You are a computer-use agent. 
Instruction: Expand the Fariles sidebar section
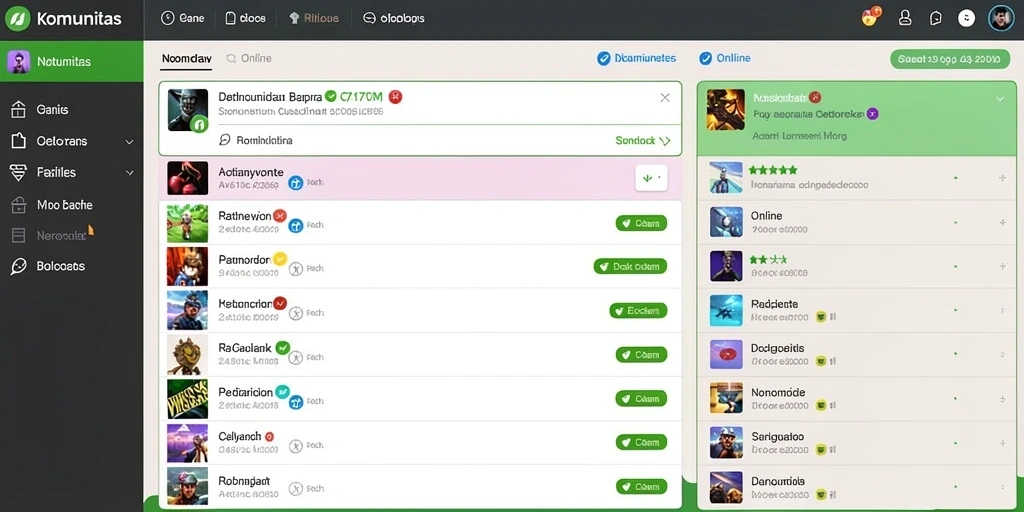click(129, 173)
